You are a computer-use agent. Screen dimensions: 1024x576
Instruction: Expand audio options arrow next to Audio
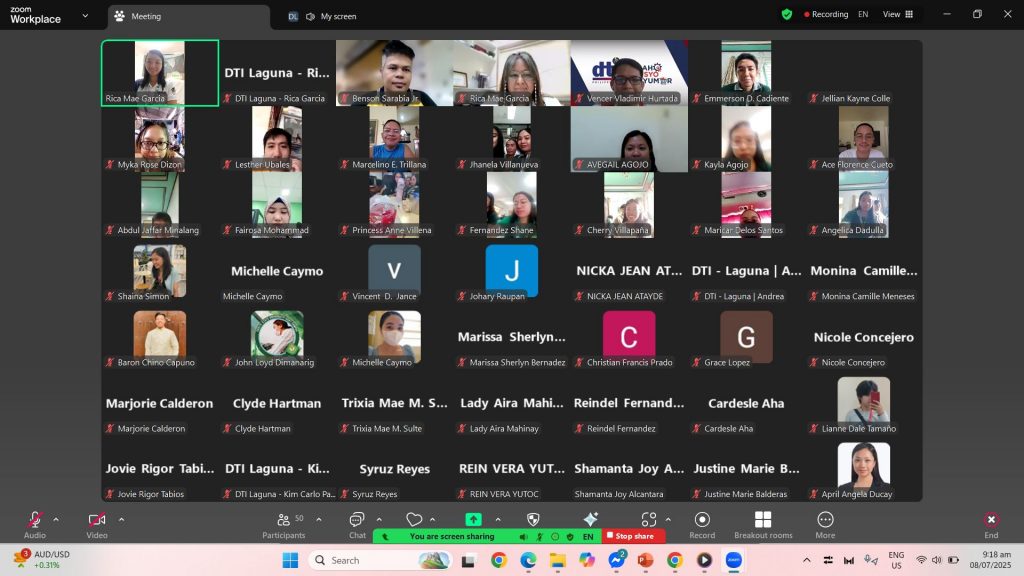pyautogui.click(x=56, y=519)
